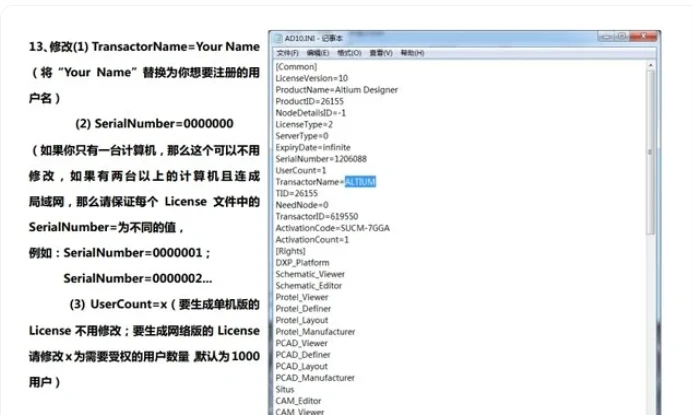Image resolution: width=693 pixels, height=415 pixels.
Task: Click the LicenseType=2 line
Action: click(304, 124)
